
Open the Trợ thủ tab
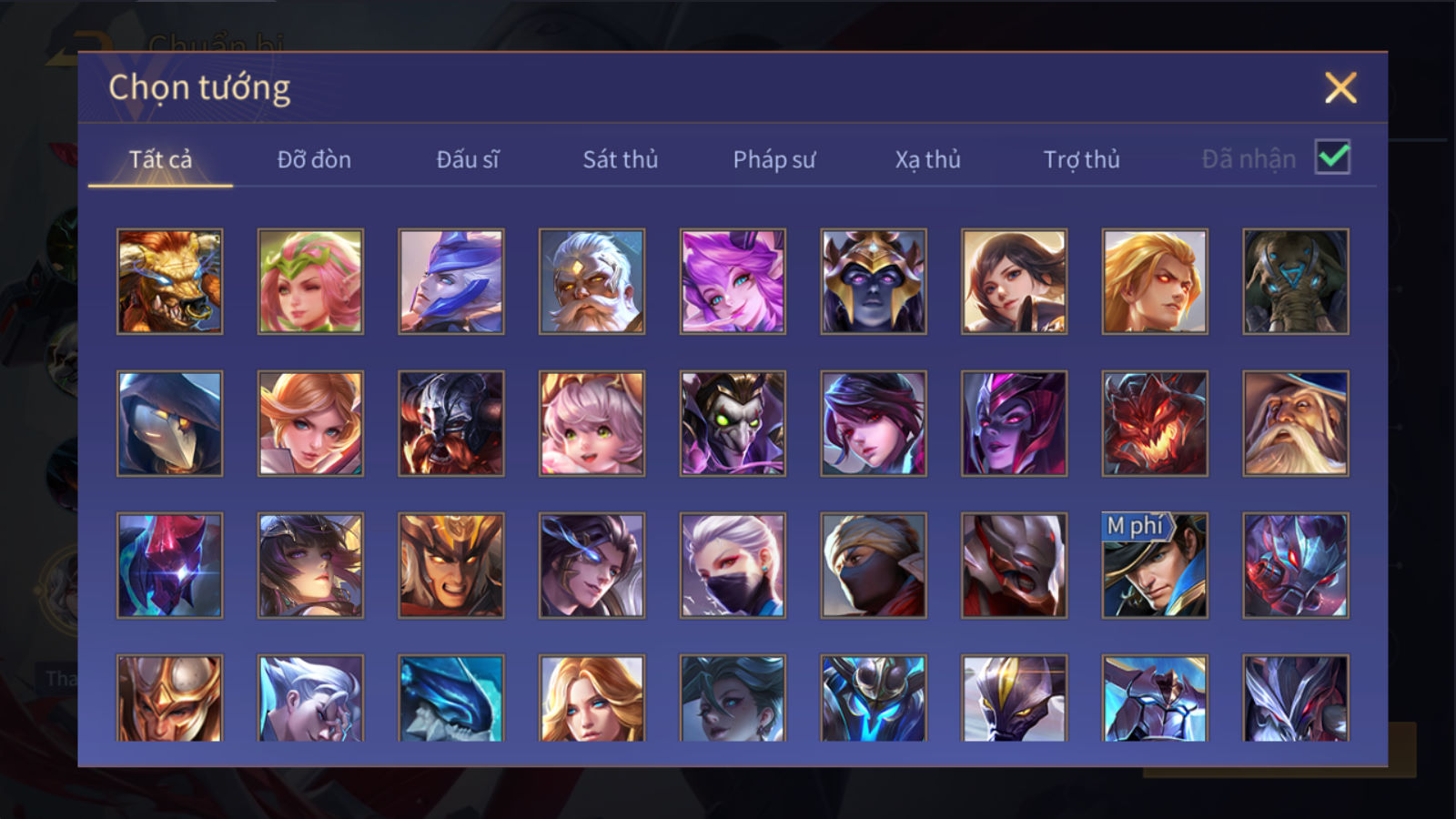(1081, 159)
